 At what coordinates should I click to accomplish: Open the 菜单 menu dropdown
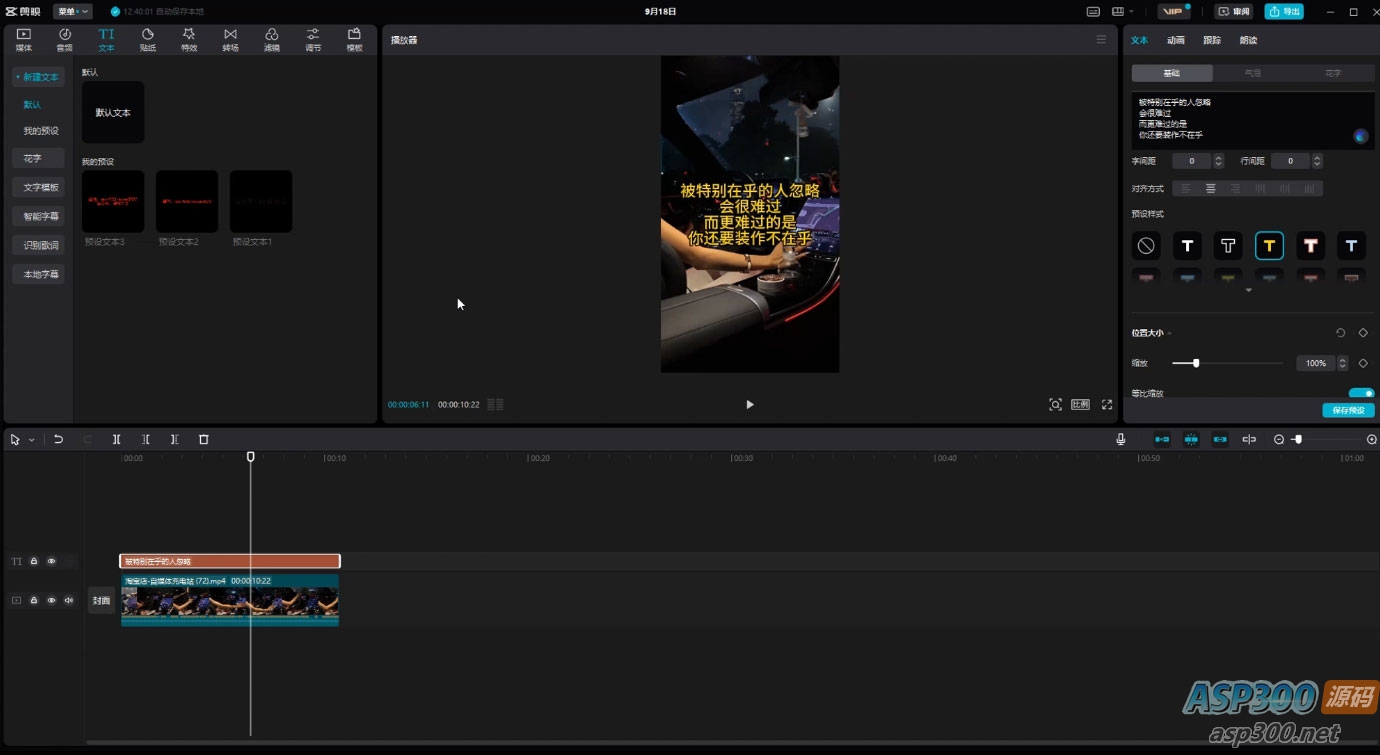coord(72,11)
